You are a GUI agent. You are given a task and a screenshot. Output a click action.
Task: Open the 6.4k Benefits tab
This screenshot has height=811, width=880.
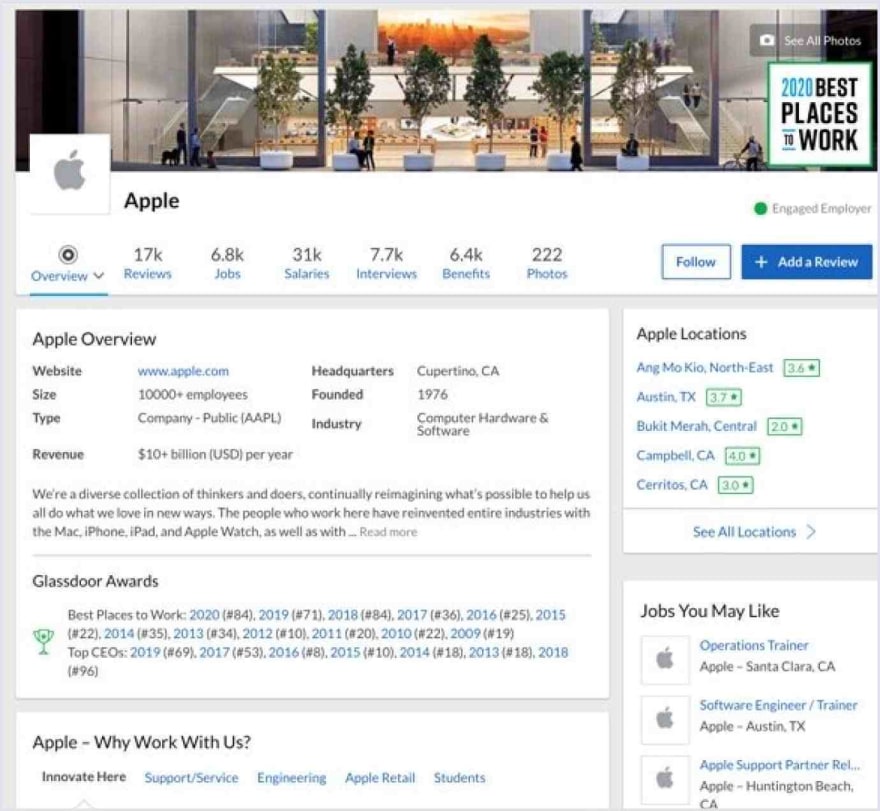click(x=466, y=263)
